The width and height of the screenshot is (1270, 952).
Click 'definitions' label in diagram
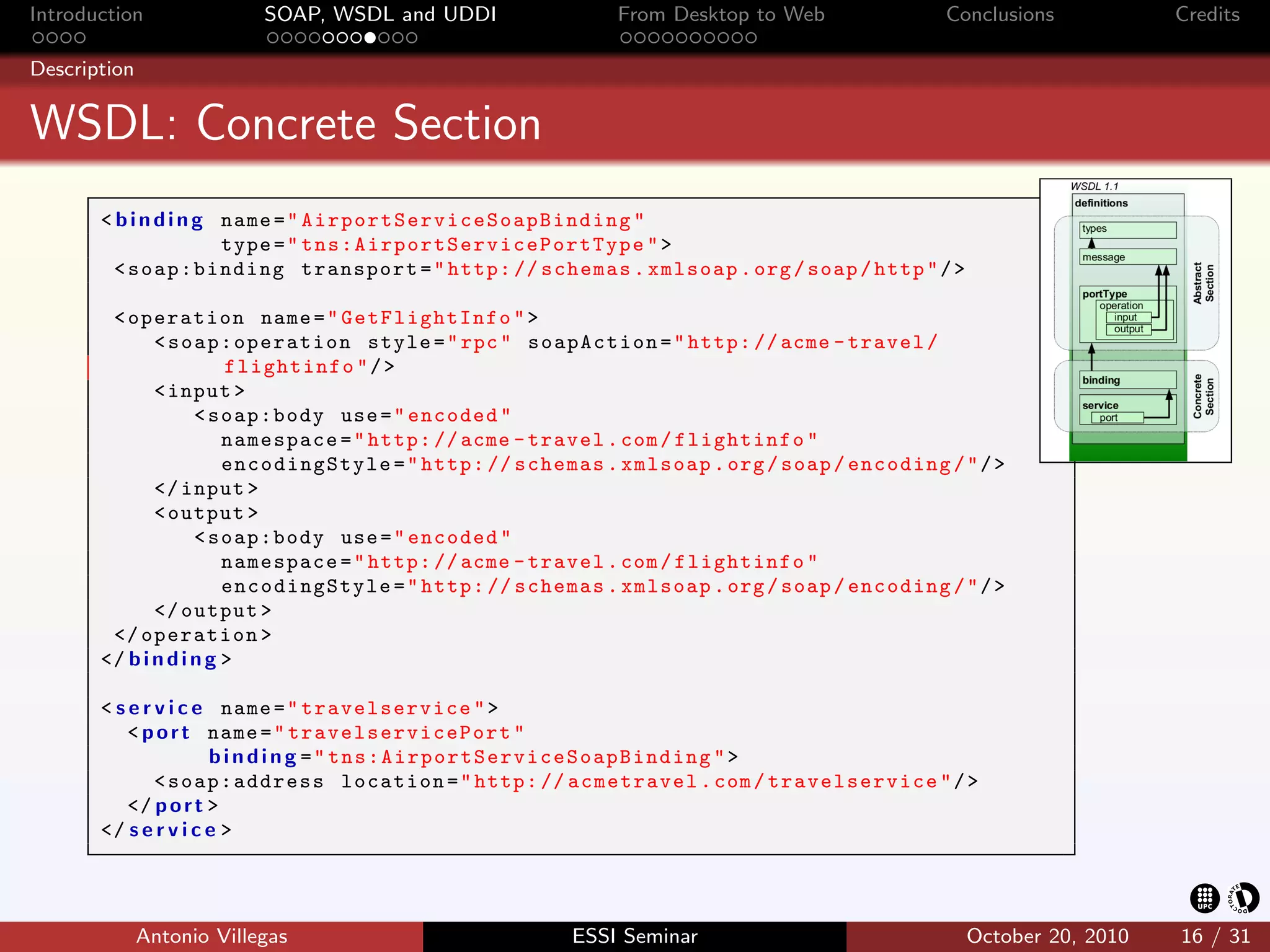point(1101,203)
